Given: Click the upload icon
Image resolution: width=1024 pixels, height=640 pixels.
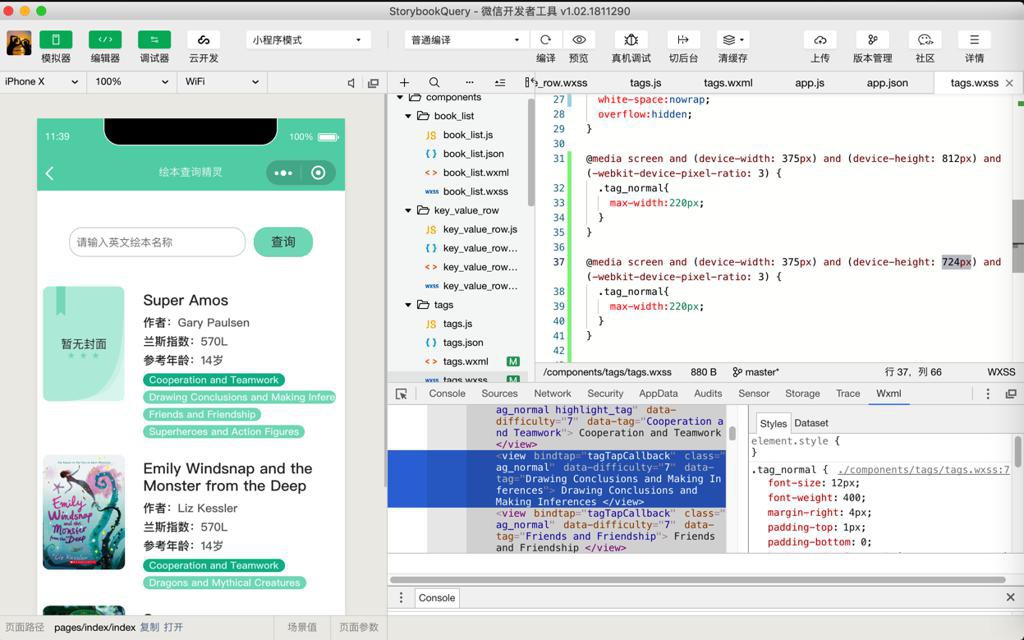Looking at the screenshot, I should pyautogui.click(x=820, y=40).
